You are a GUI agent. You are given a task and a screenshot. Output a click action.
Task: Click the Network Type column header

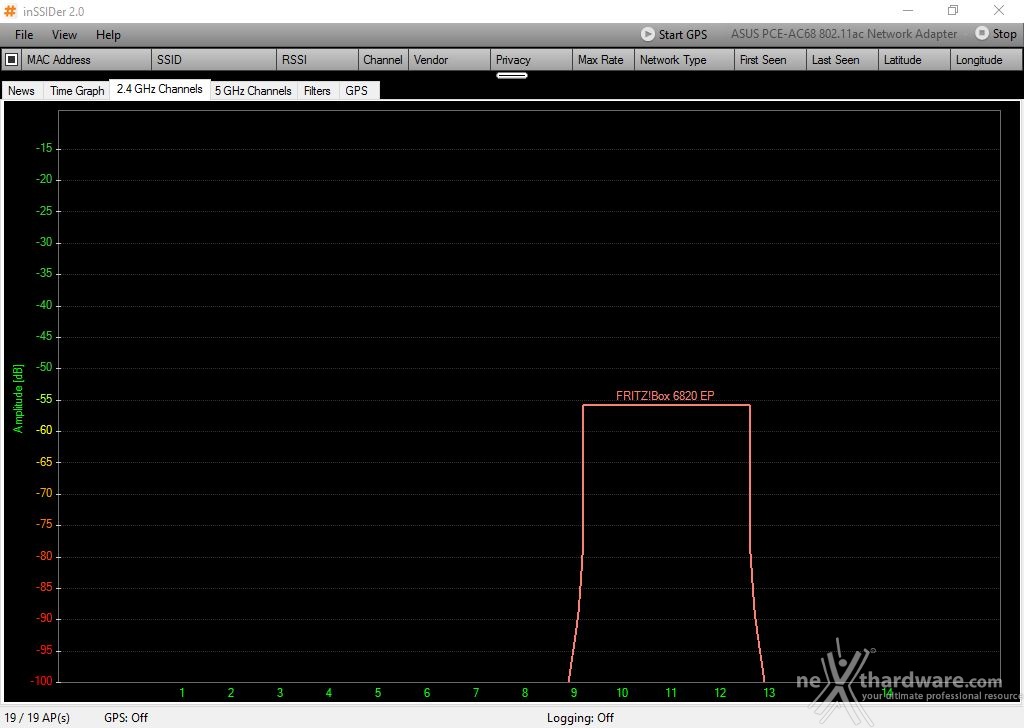(x=684, y=59)
